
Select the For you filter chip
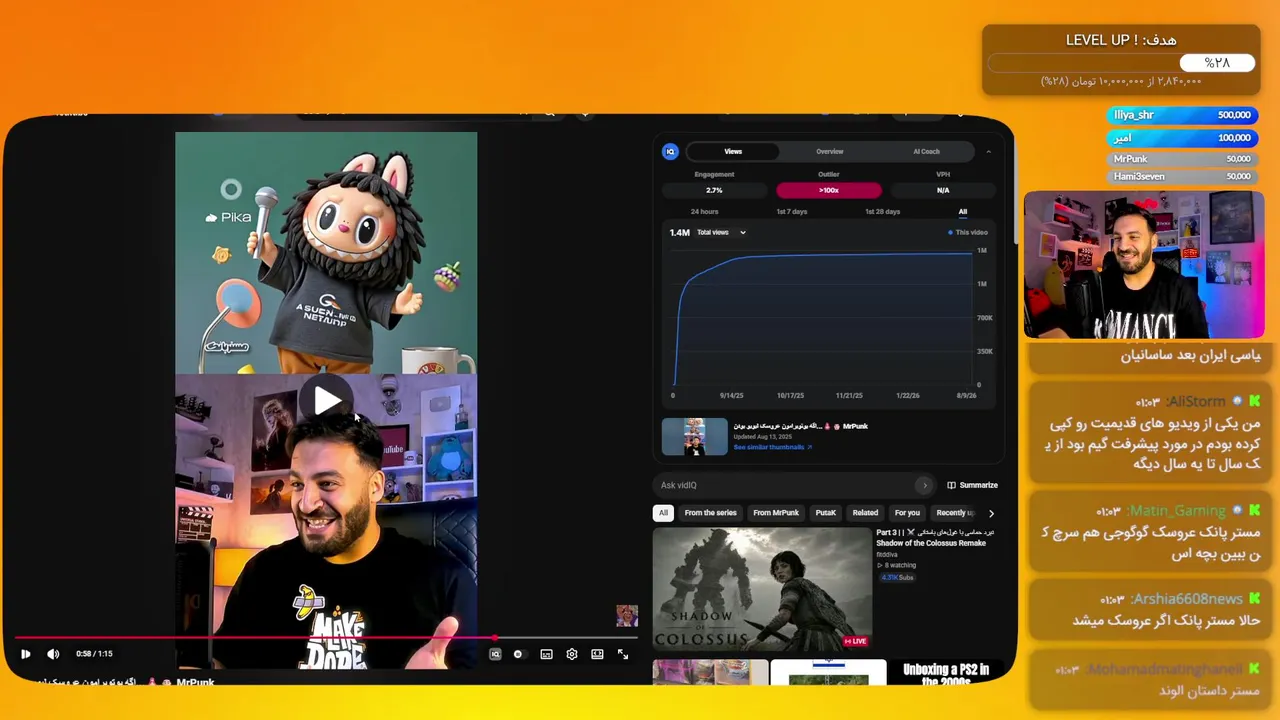tap(908, 513)
